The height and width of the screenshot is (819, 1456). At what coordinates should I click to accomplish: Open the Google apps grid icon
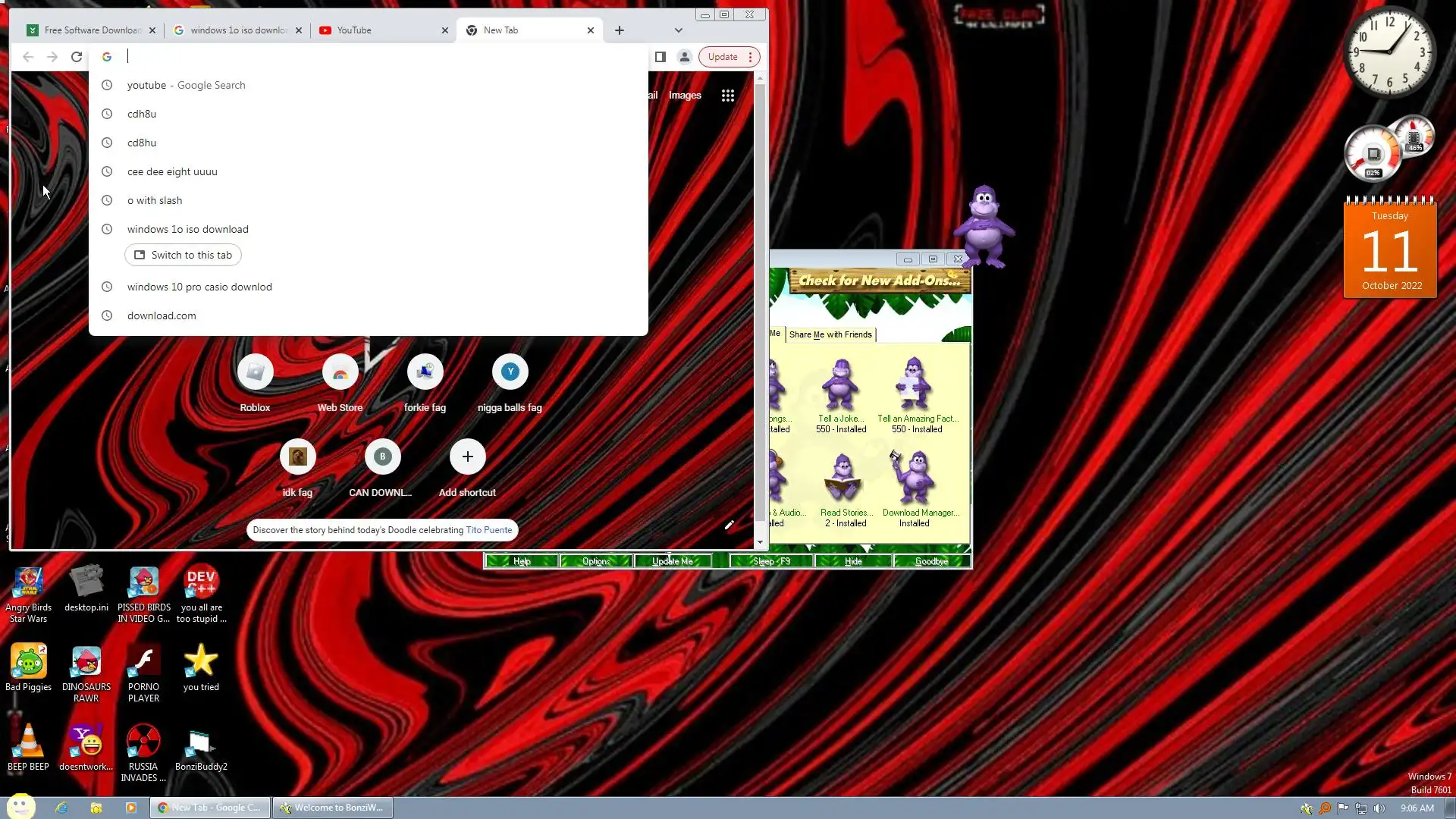click(x=727, y=96)
